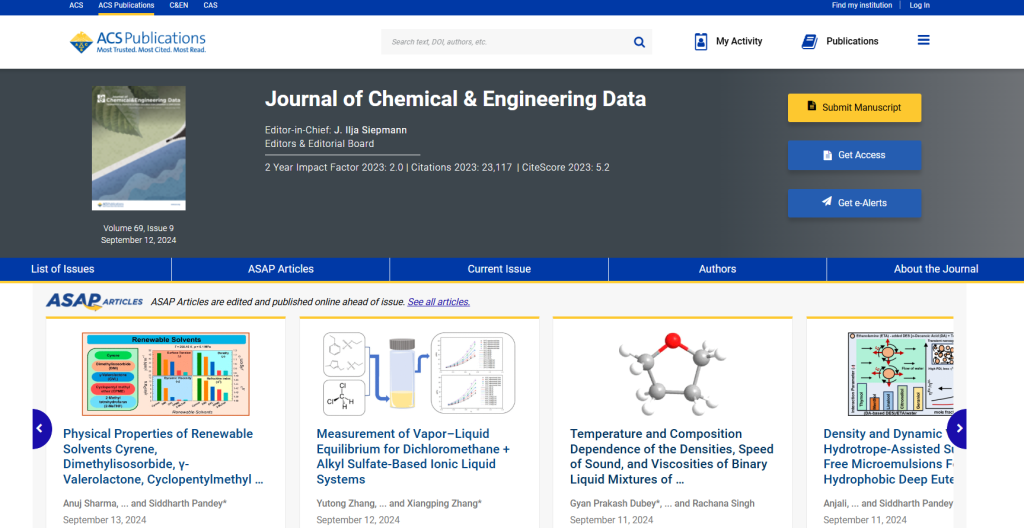Open Editors & Editorial Board link
The height and width of the screenshot is (528, 1024).
tap(319, 144)
